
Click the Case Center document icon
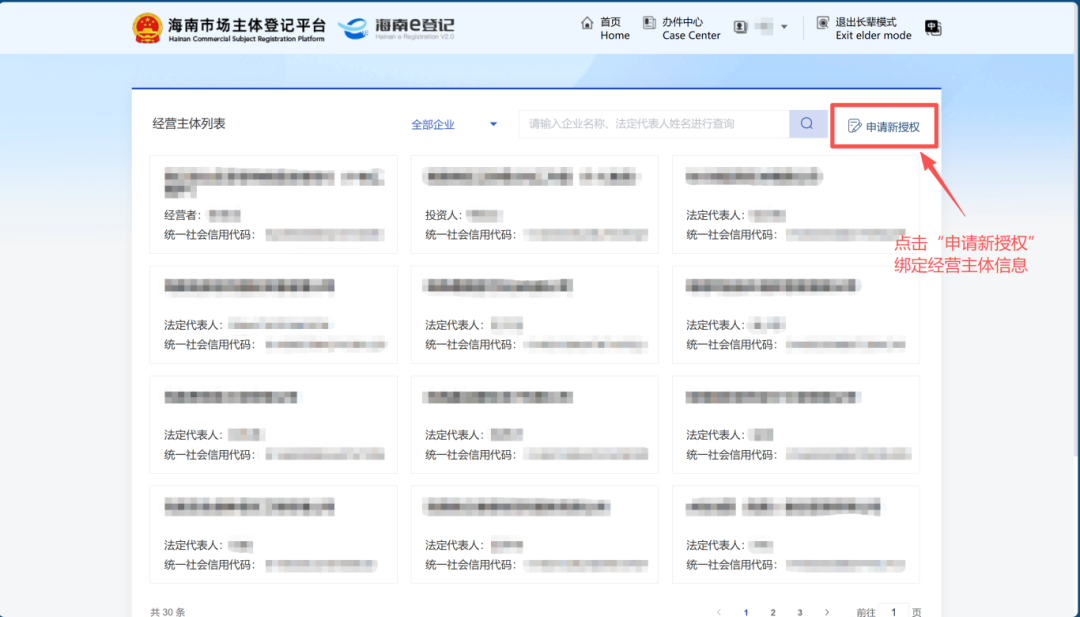click(x=649, y=22)
